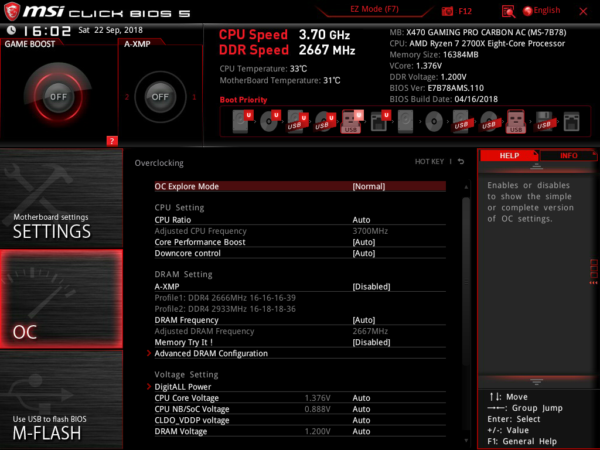Change the A-XMP [Disabled] row setting

point(300,286)
